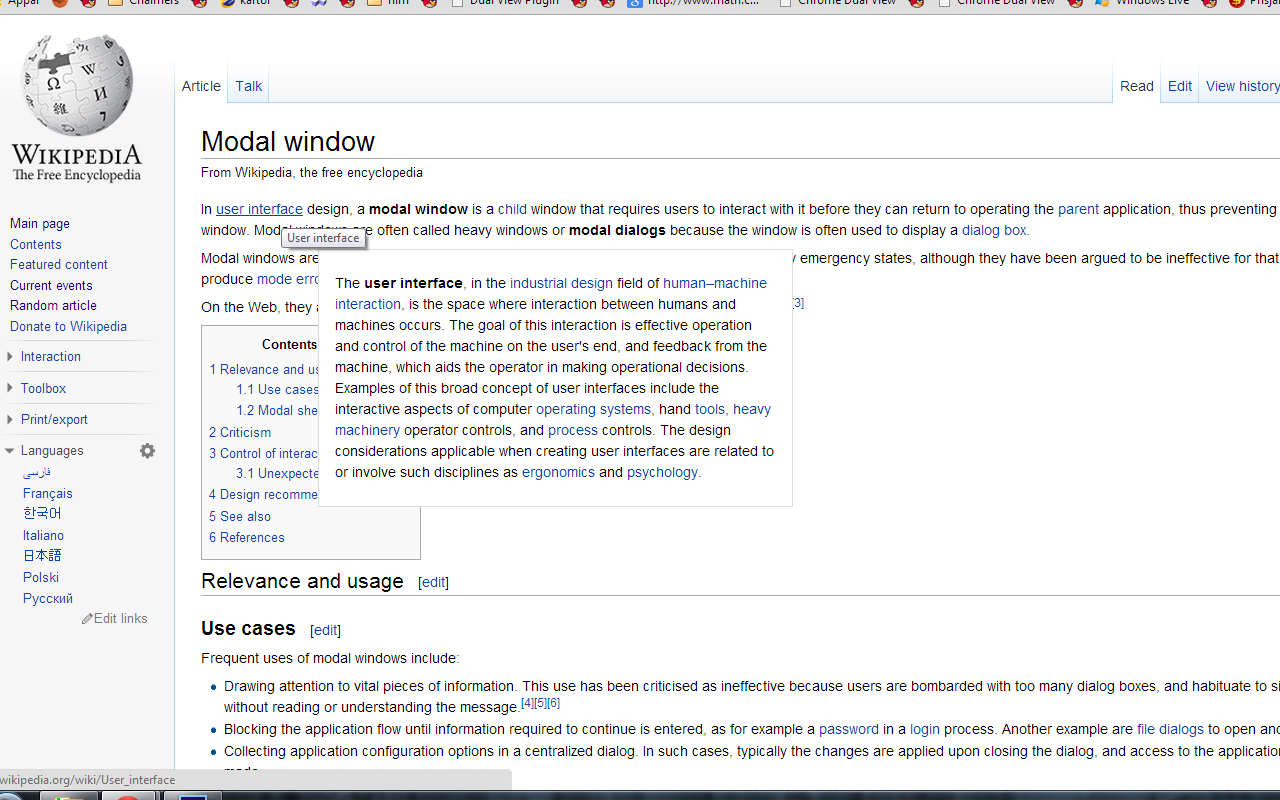This screenshot has width=1280, height=800.
Task: Expand the Print/export sidebar section
Action: tap(54, 420)
